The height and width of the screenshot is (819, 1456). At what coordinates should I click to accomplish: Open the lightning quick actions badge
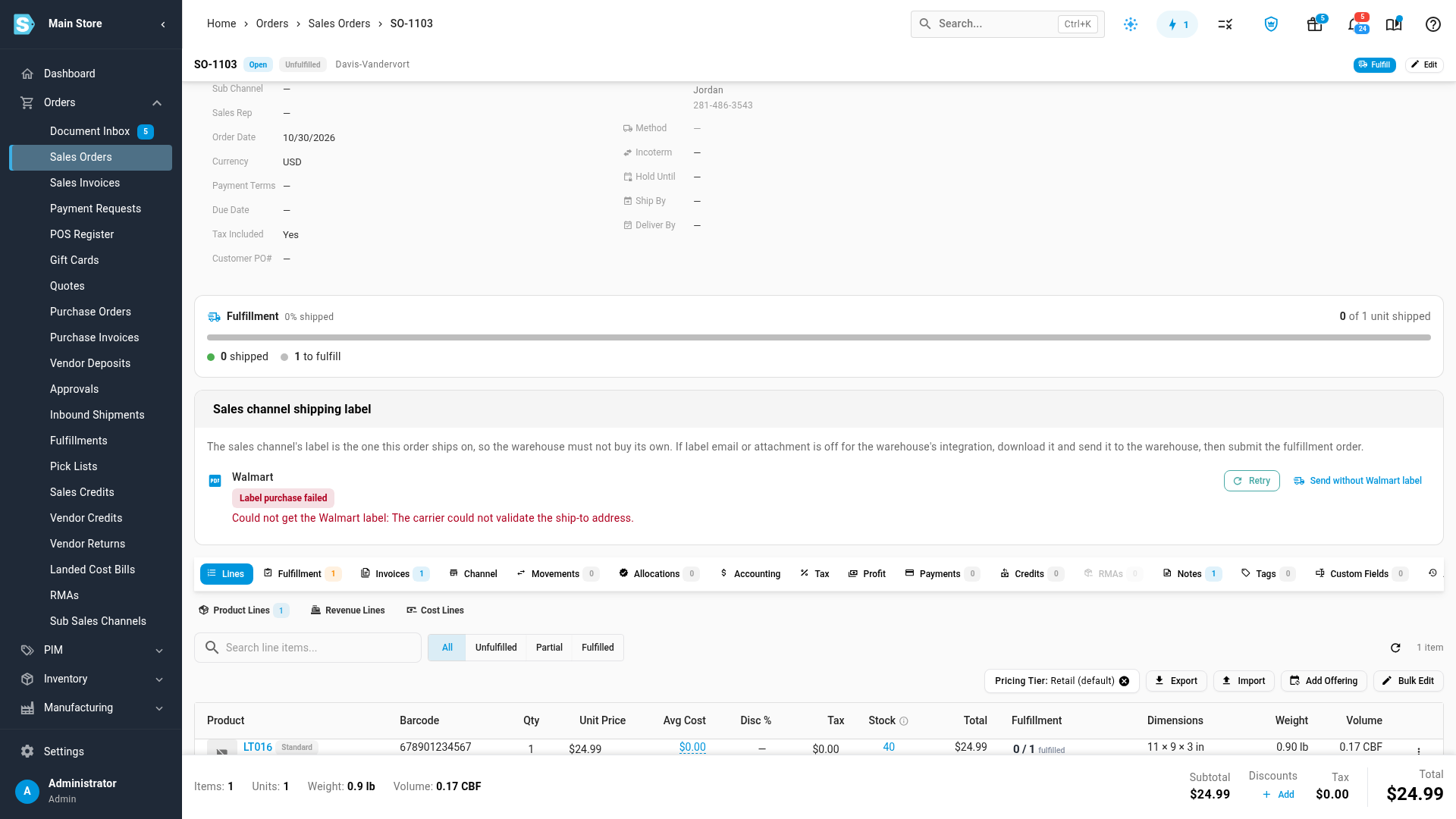click(1177, 24)
